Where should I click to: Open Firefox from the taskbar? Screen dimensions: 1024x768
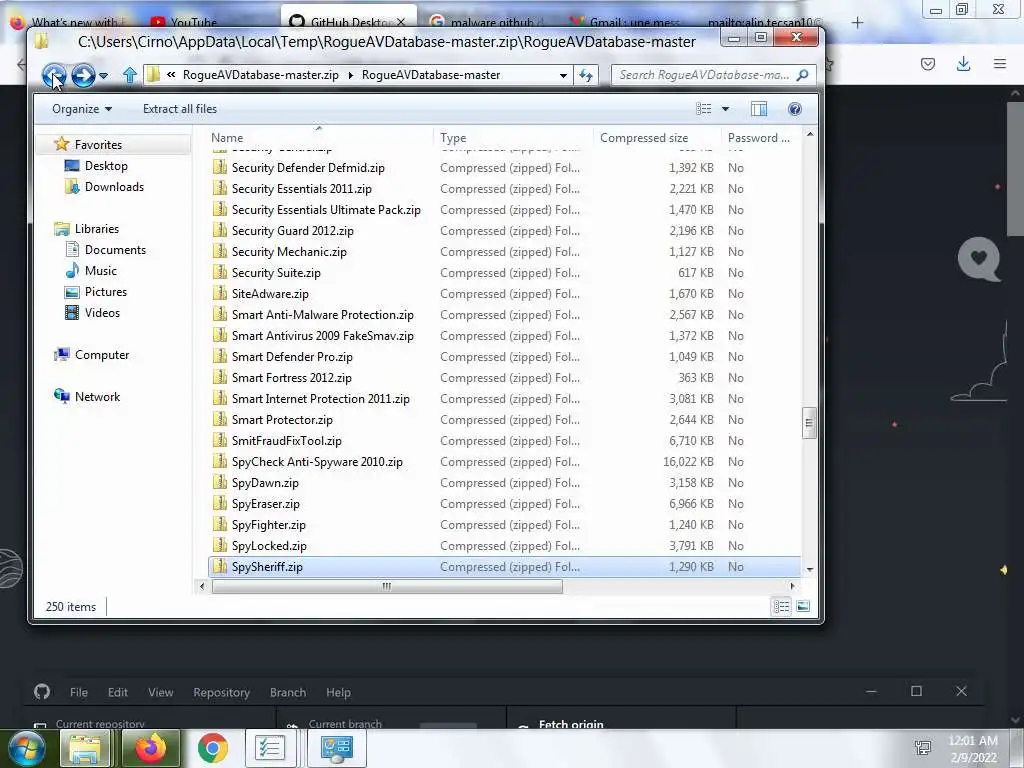(x=150, y=748)
